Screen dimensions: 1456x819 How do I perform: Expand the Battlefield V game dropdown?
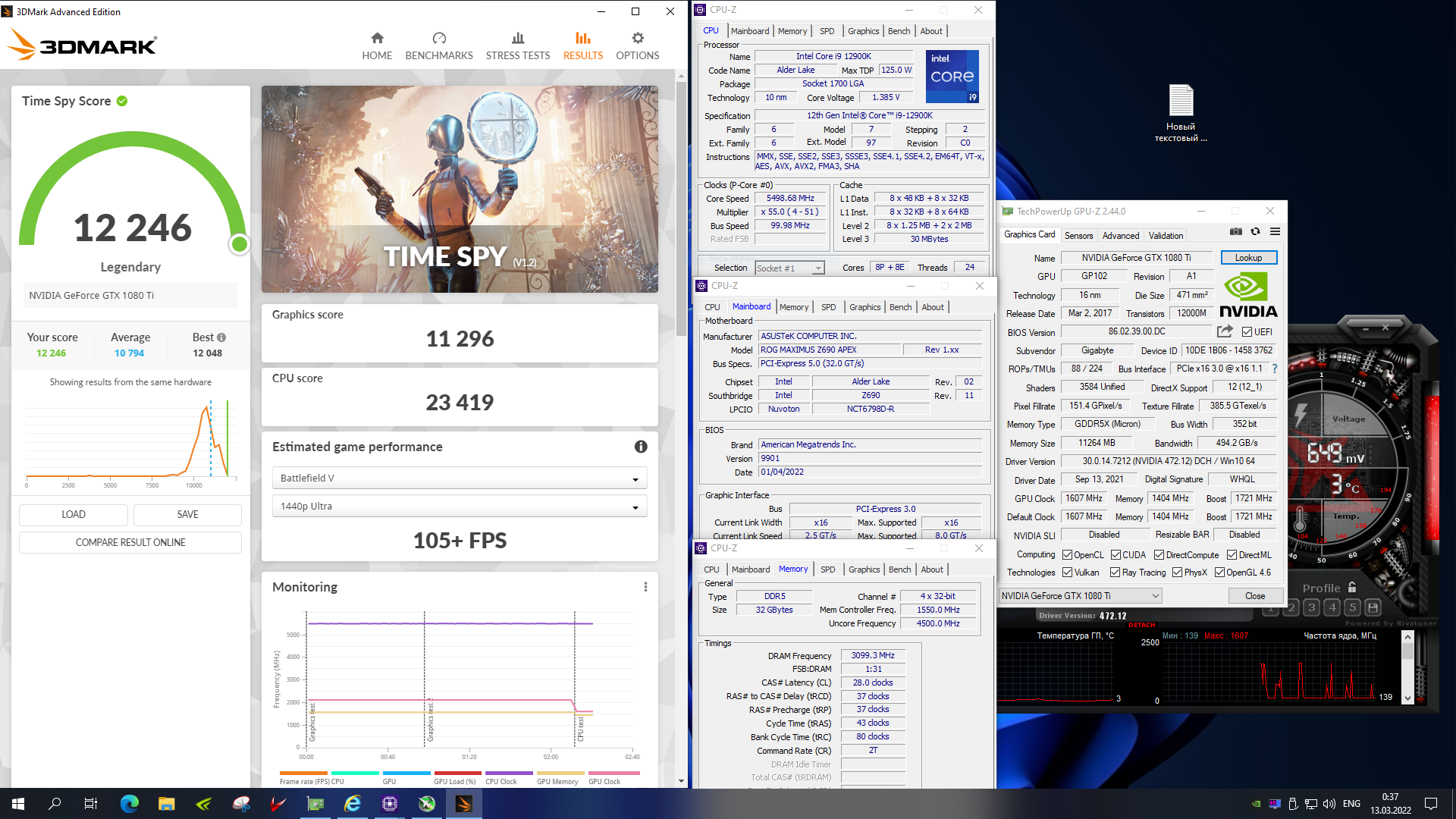(x=460, y=478)
